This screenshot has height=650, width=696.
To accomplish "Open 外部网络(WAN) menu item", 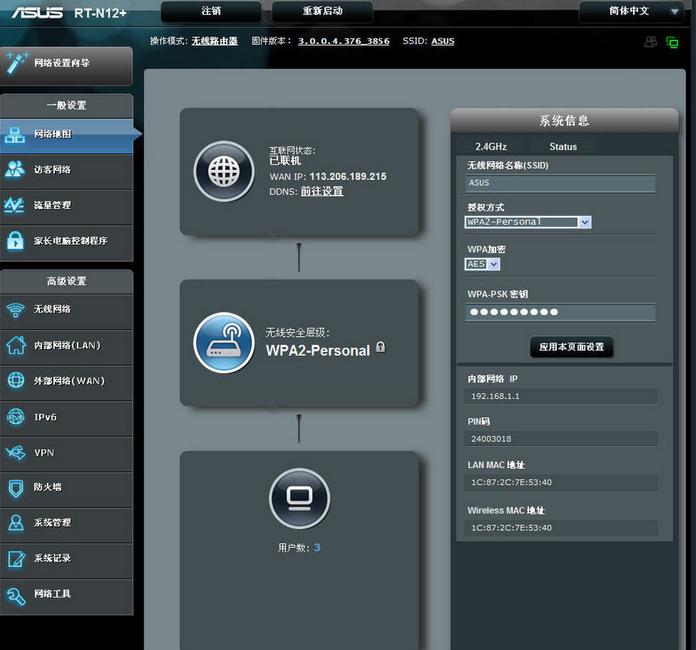I will pyautogui.click(x=67, y=381).
